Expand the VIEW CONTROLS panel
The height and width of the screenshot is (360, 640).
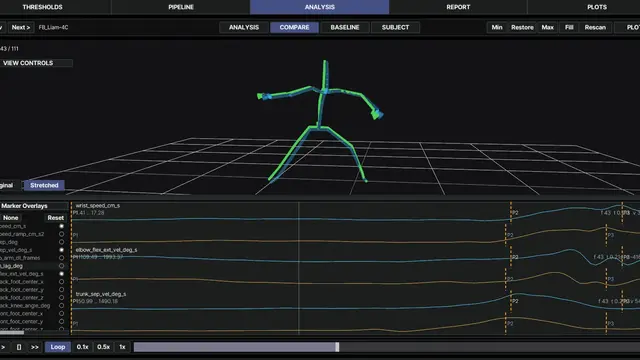(x=36, y=63)
